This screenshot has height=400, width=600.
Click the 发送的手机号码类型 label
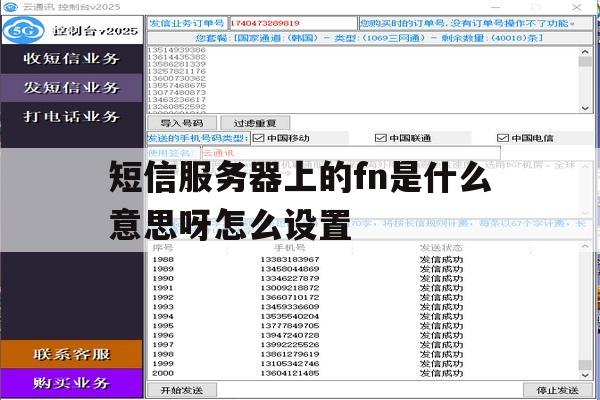tap(198, 138)
